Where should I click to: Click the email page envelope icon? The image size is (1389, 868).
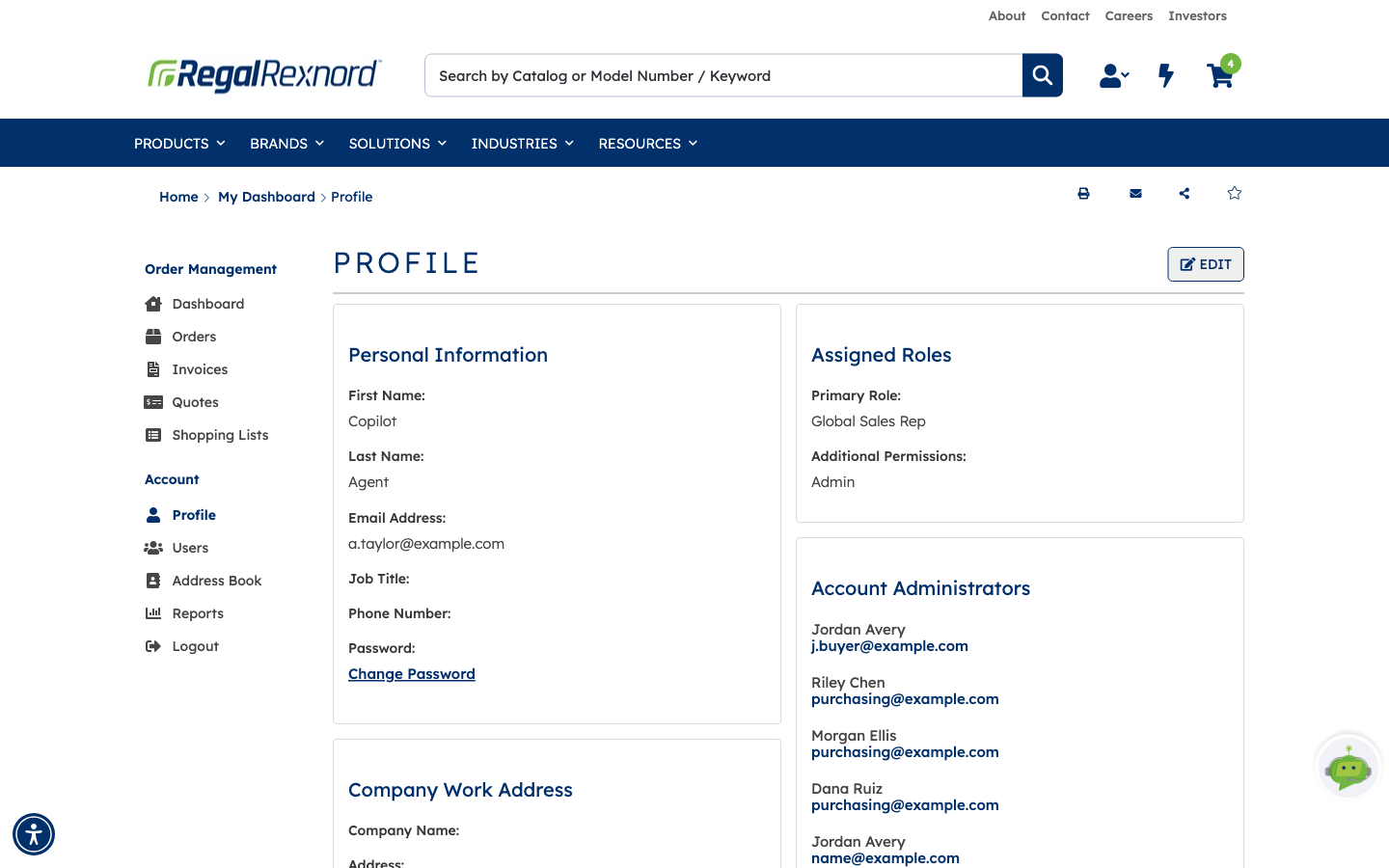pyautogui.click(x=1135, y=194)
